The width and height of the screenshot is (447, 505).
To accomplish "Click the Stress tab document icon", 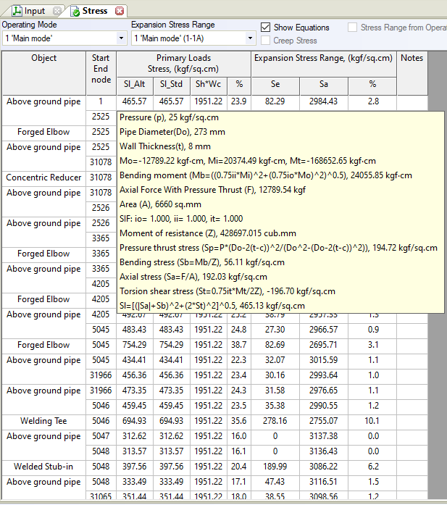I will click(75, 11).
